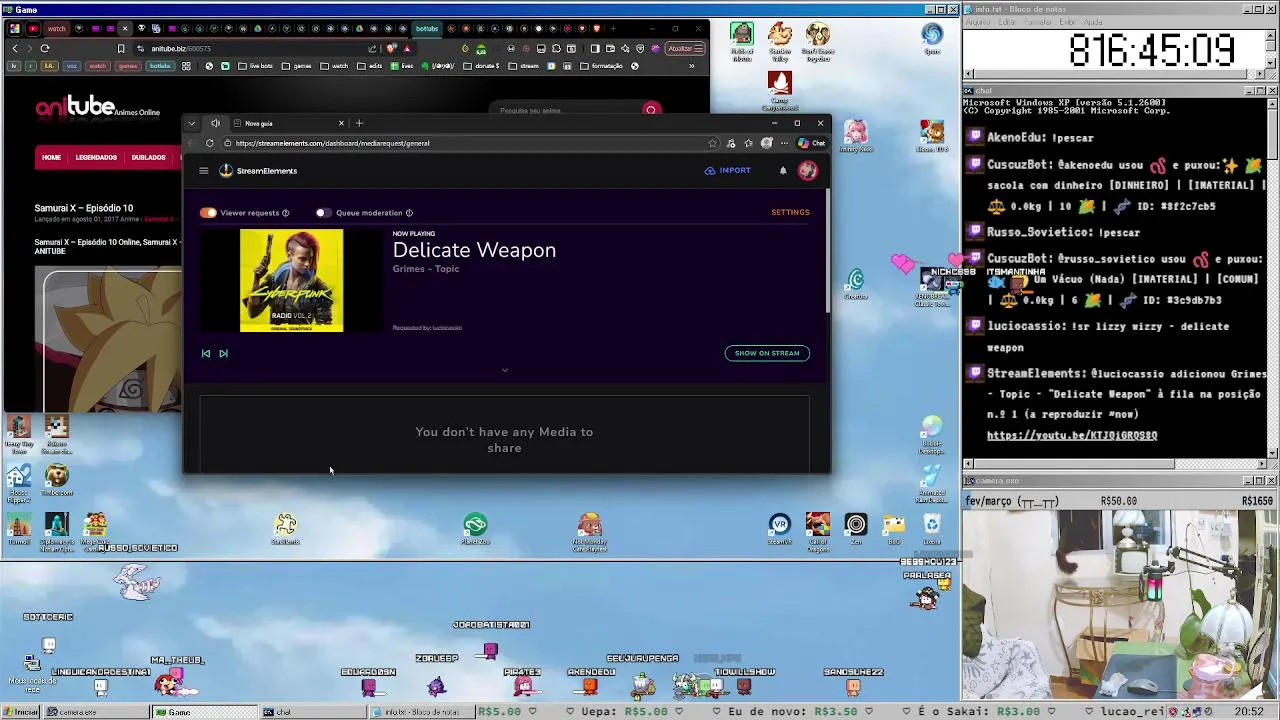Click the Iniciar start button
This screenshot has height=720, width=1280.
[20, 712]
